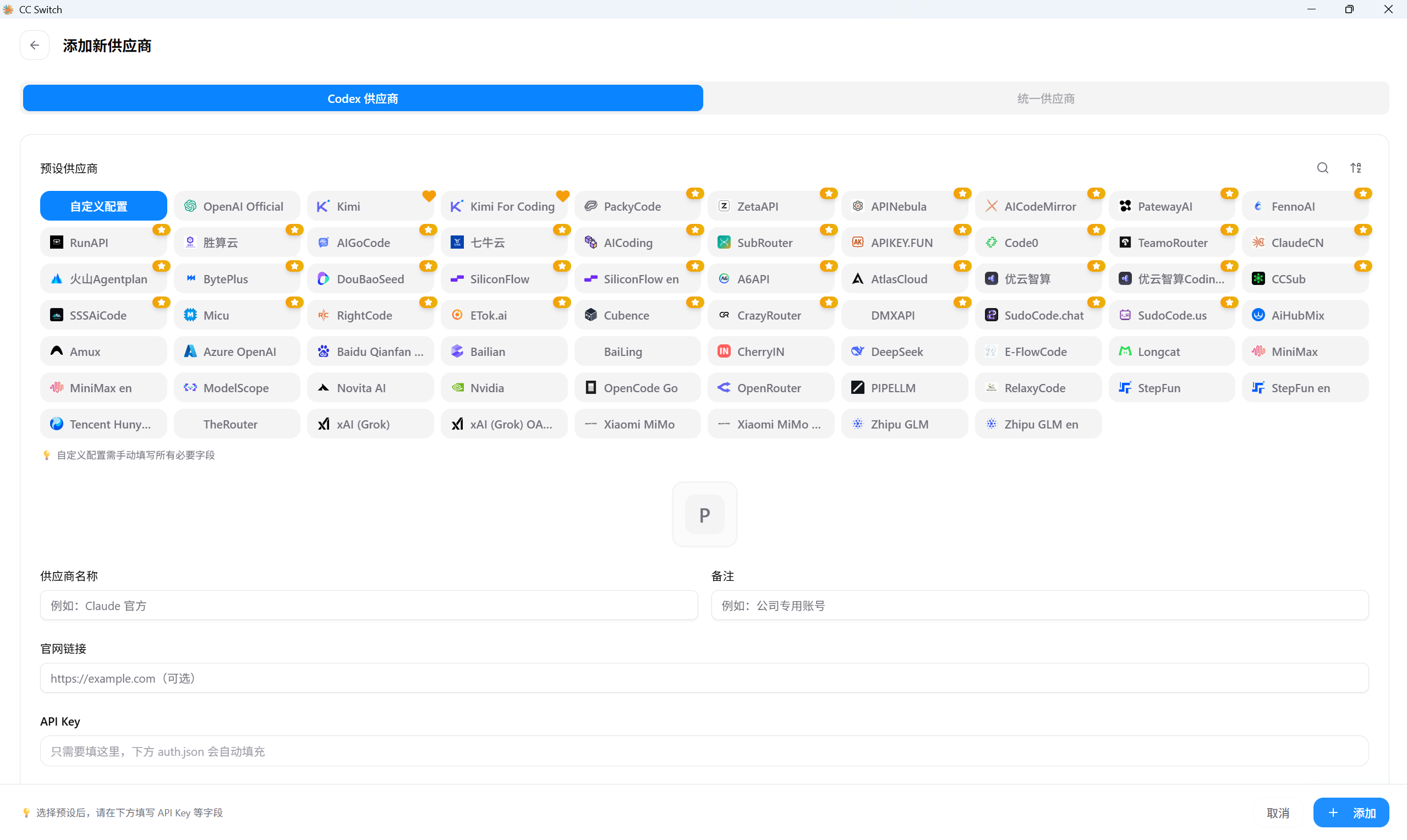
Task: Choose the A6API preset
Action: pos(771,278)
